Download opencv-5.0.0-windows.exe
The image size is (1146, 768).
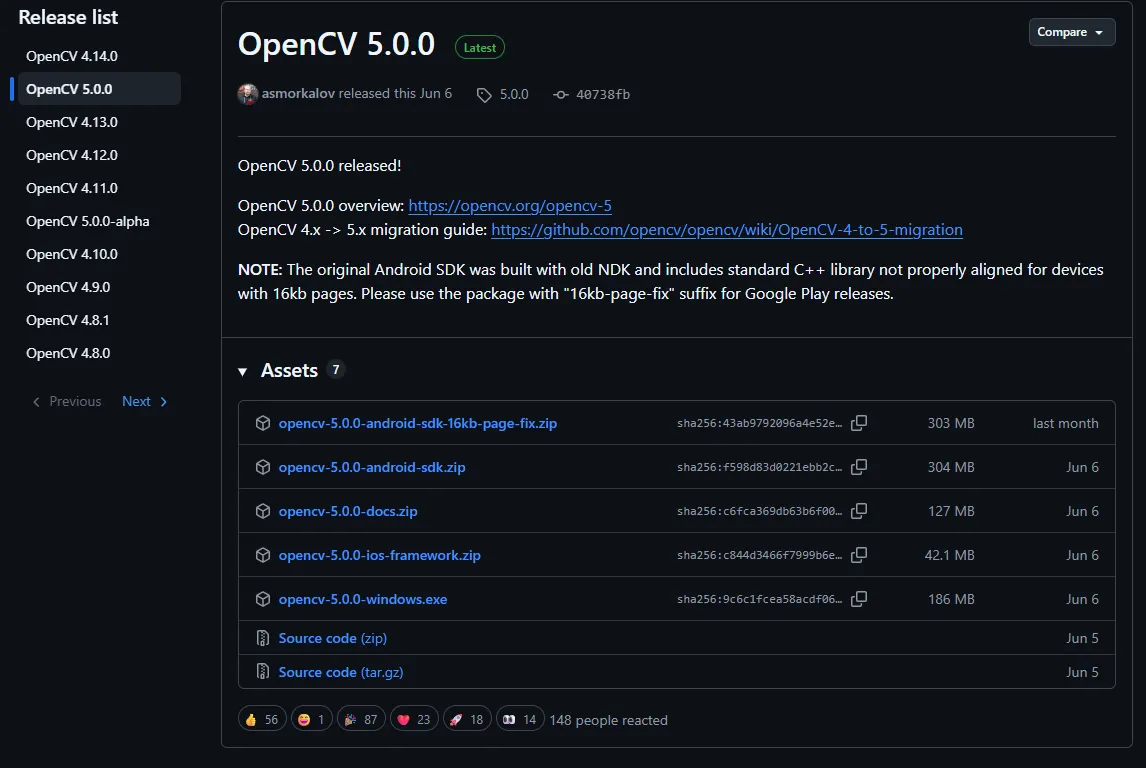[x=363, y=598]
